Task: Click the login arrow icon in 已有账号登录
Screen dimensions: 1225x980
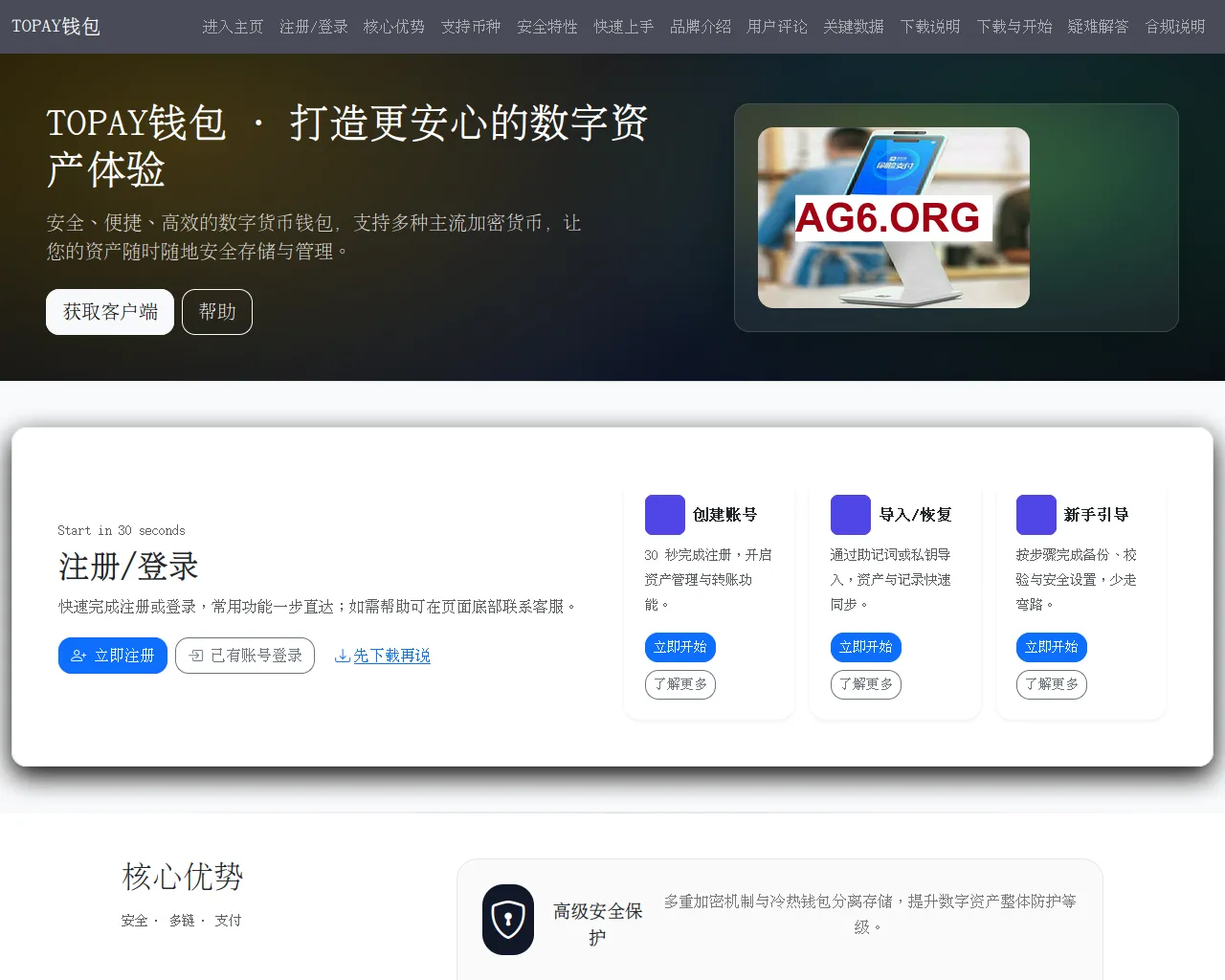Action: [196, 656]
